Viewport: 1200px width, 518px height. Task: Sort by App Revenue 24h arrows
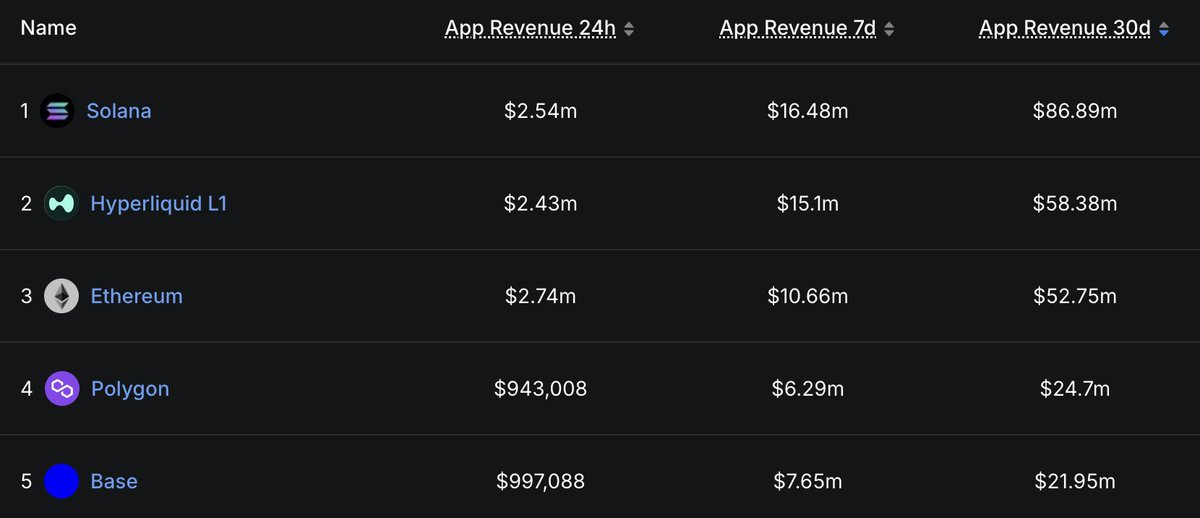629,30
